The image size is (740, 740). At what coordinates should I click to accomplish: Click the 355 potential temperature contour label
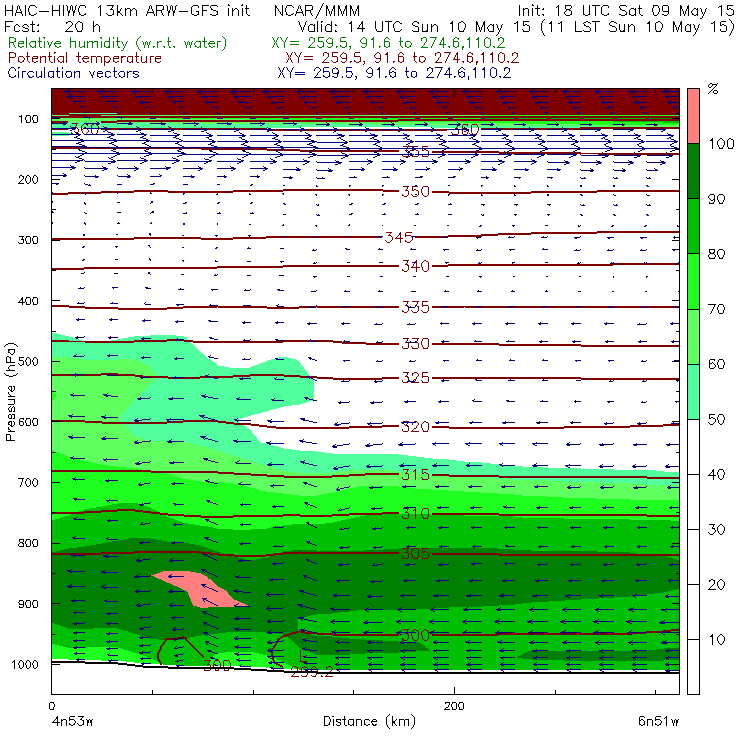click(x=415, y=152)
